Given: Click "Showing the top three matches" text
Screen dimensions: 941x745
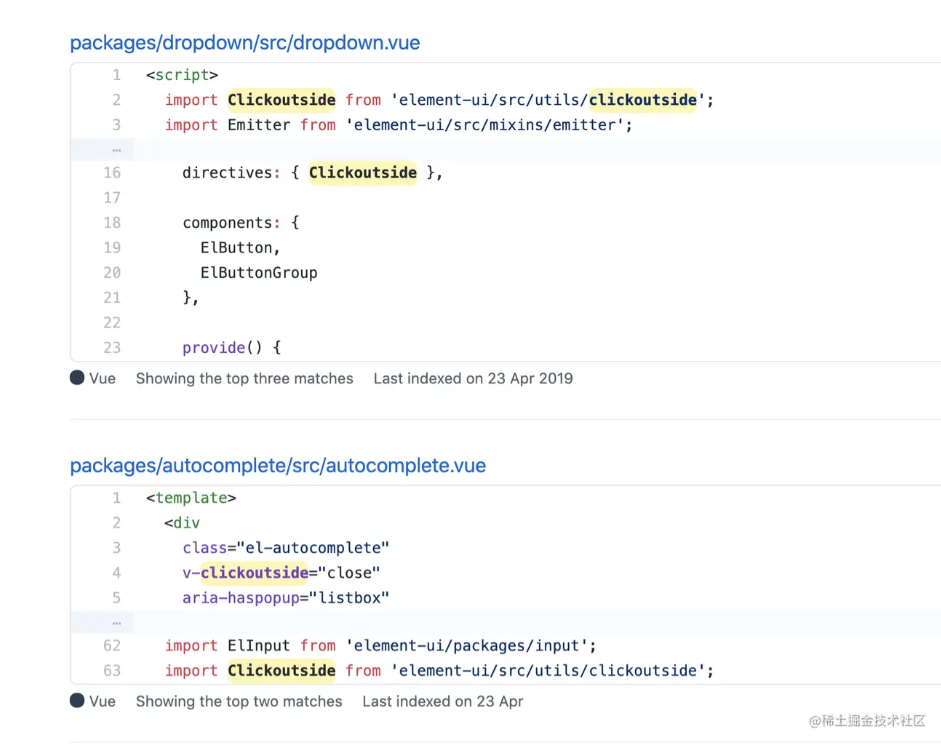Looking at the screenshot, I should pyautogui.click(x=244, y=378).
